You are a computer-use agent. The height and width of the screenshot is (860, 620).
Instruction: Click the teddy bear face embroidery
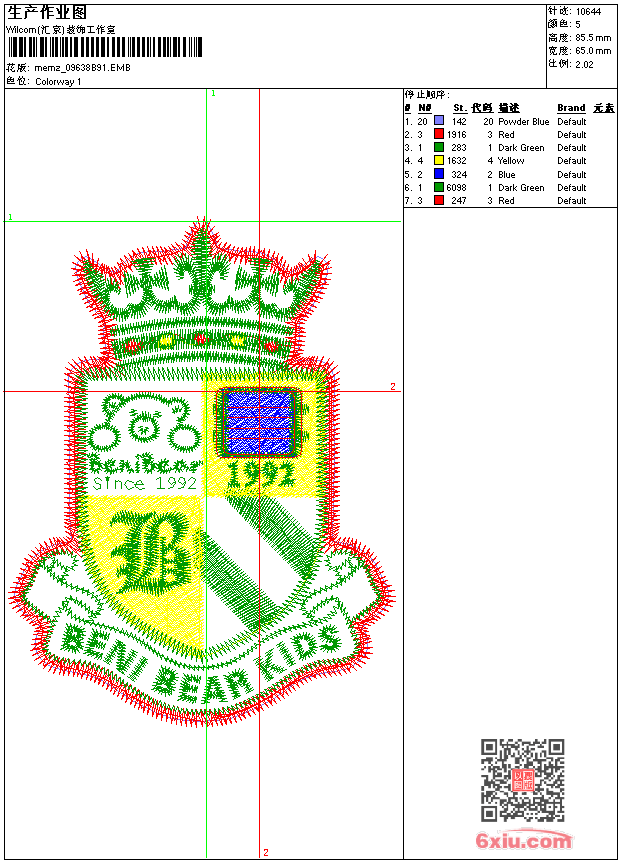tap(145, 423)
